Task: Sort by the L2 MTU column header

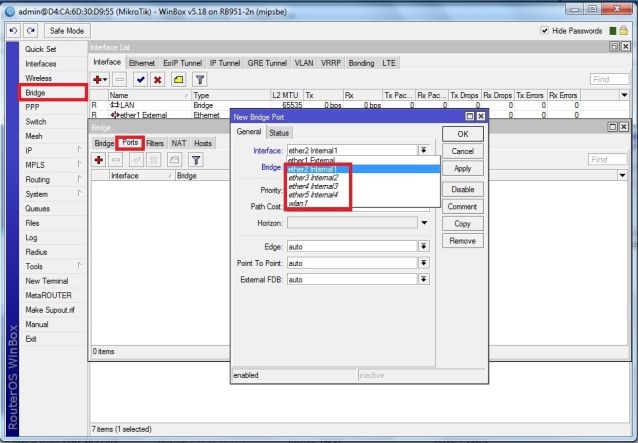Action: 286,95
